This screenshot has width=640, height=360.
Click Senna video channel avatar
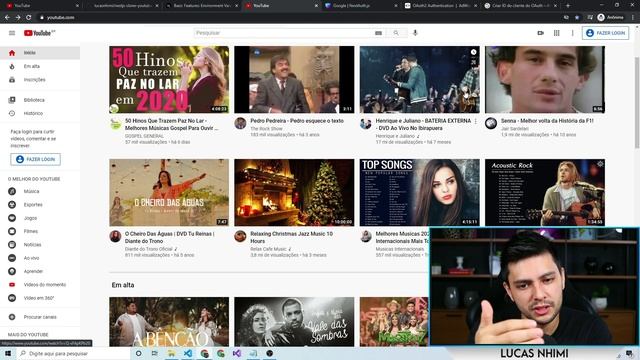(491, 123)
